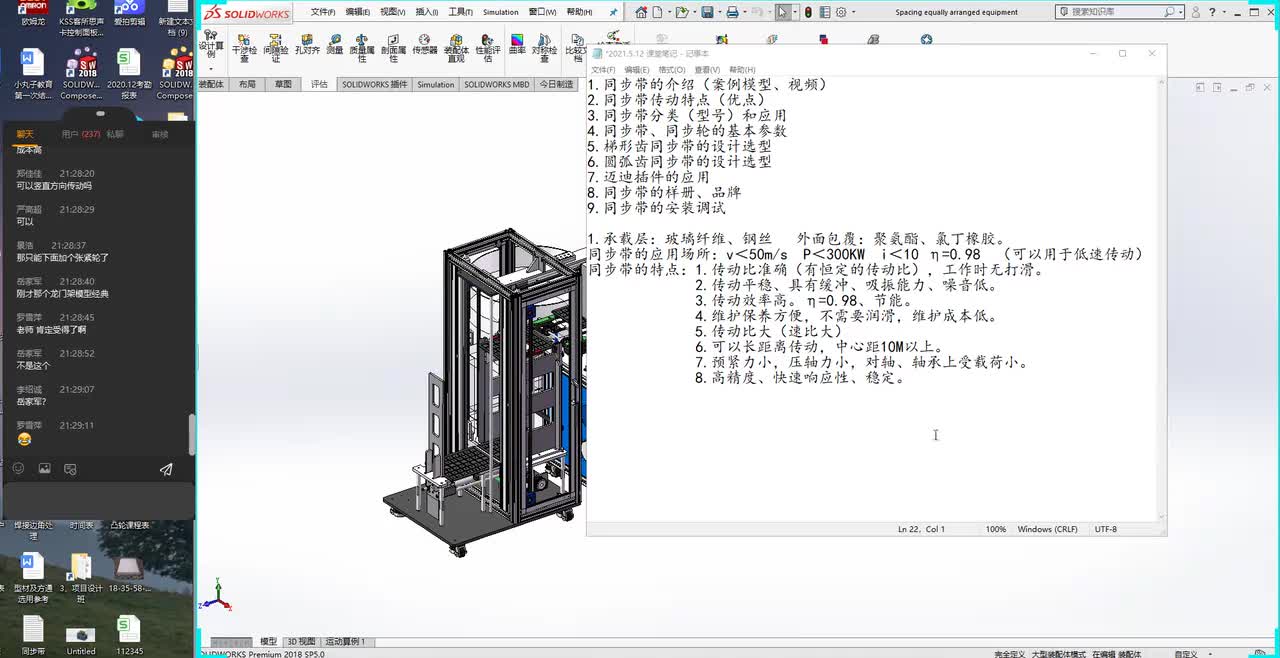Viewport: 1280px width, 658px height.
Task: Click the Rebuild traffic light icon
Action: (808, 12)
